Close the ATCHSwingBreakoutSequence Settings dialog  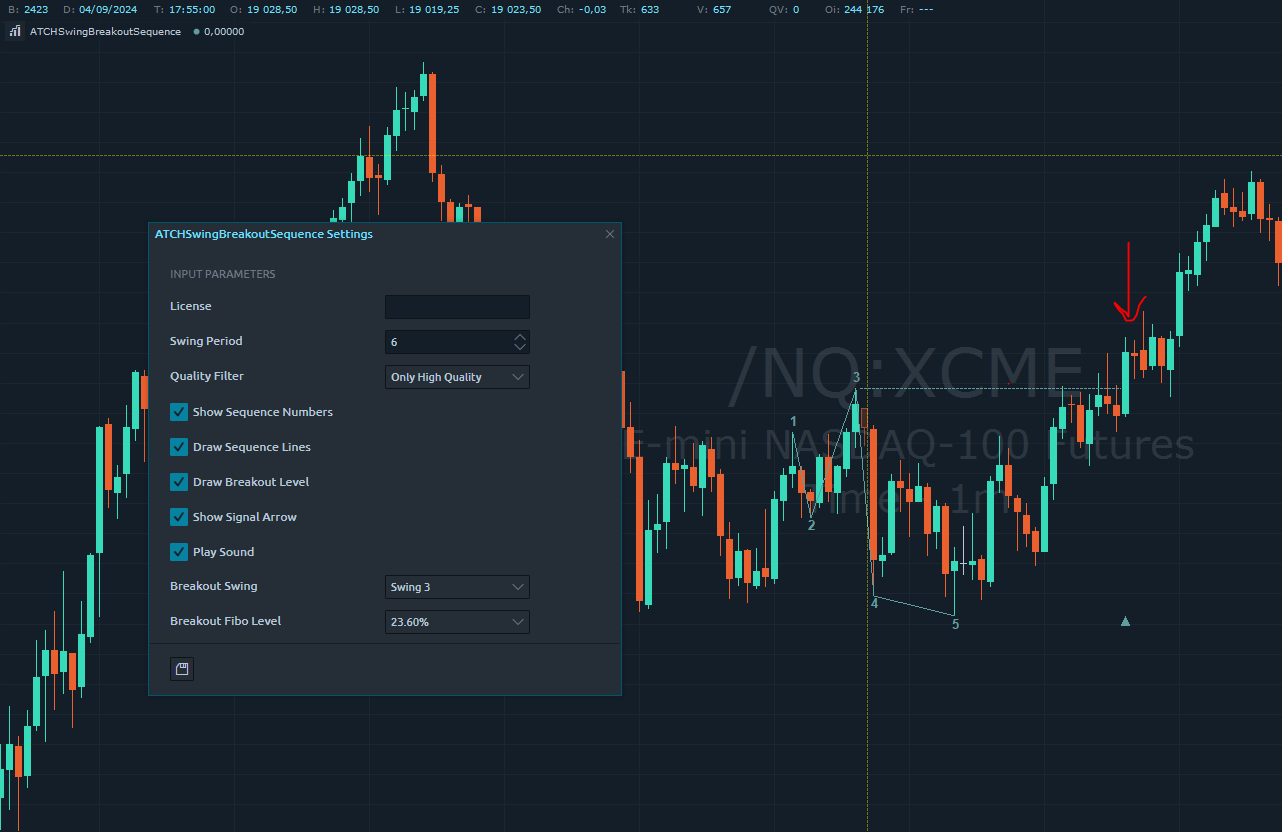click(610, 234)
